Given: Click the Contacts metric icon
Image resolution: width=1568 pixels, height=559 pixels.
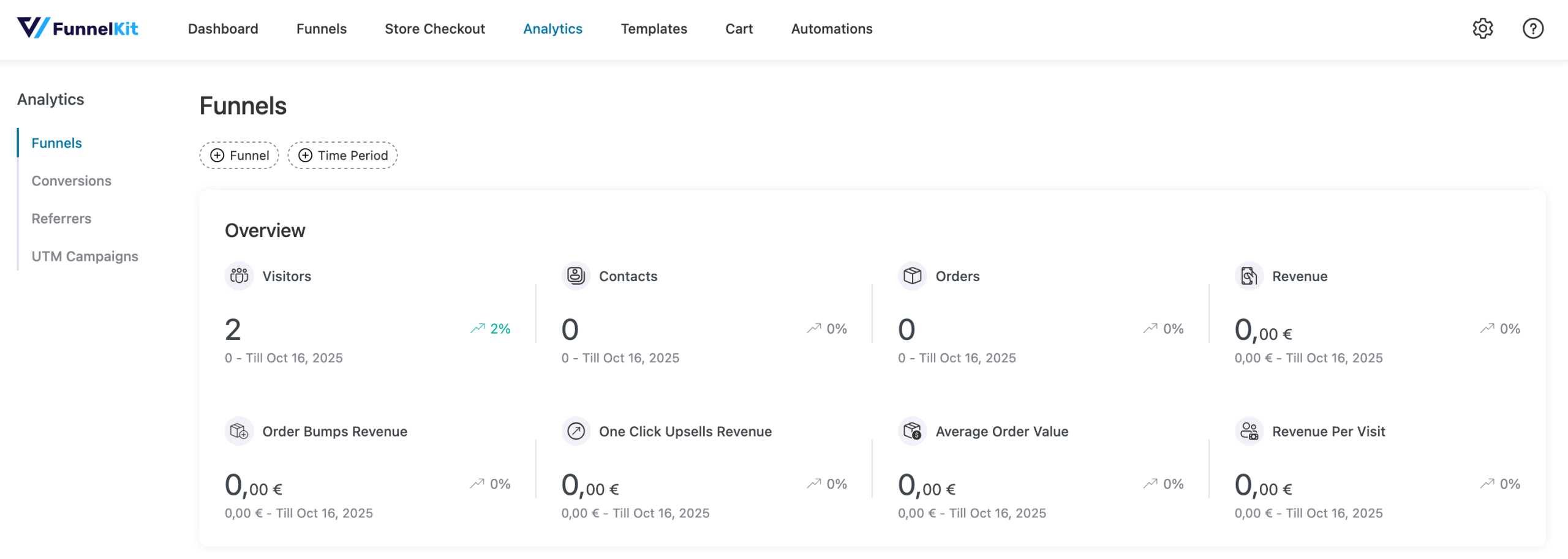Looking at the screenshot, I should pyautogui.click(x=576, y=276).
